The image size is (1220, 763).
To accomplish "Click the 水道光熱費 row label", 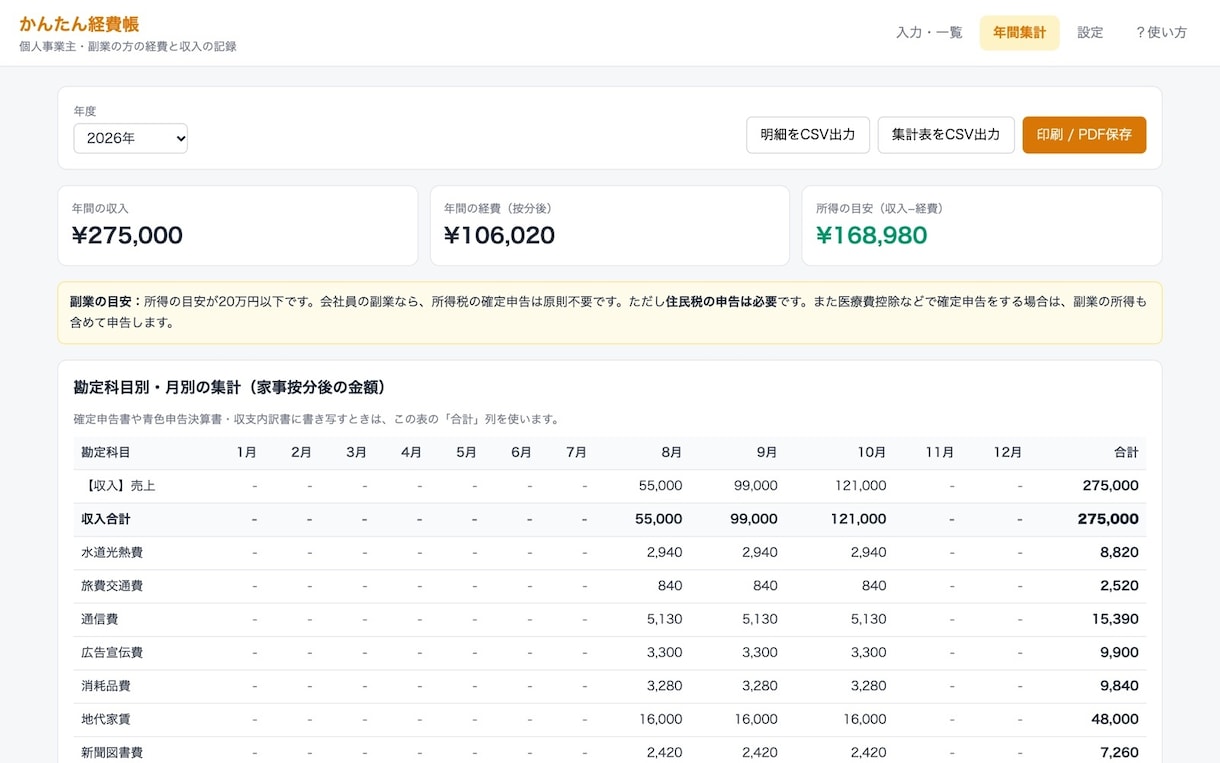I will (x=112, y=552).
